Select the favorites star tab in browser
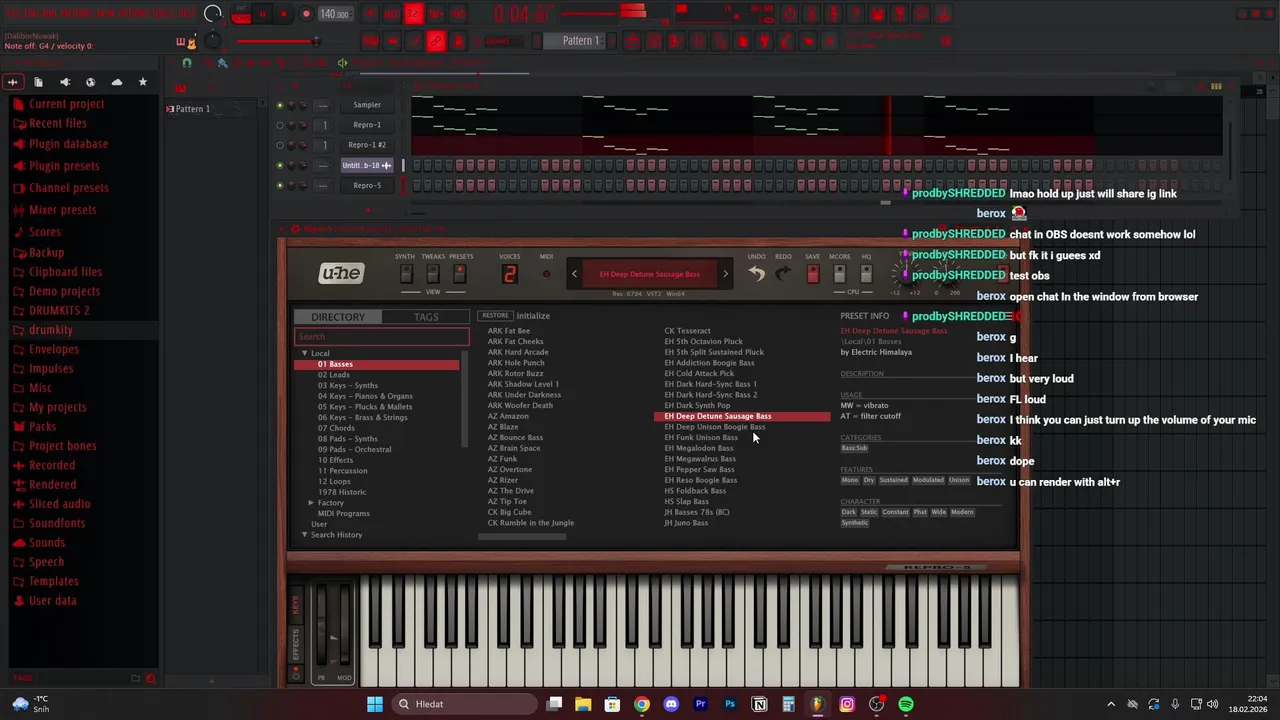 142,82
